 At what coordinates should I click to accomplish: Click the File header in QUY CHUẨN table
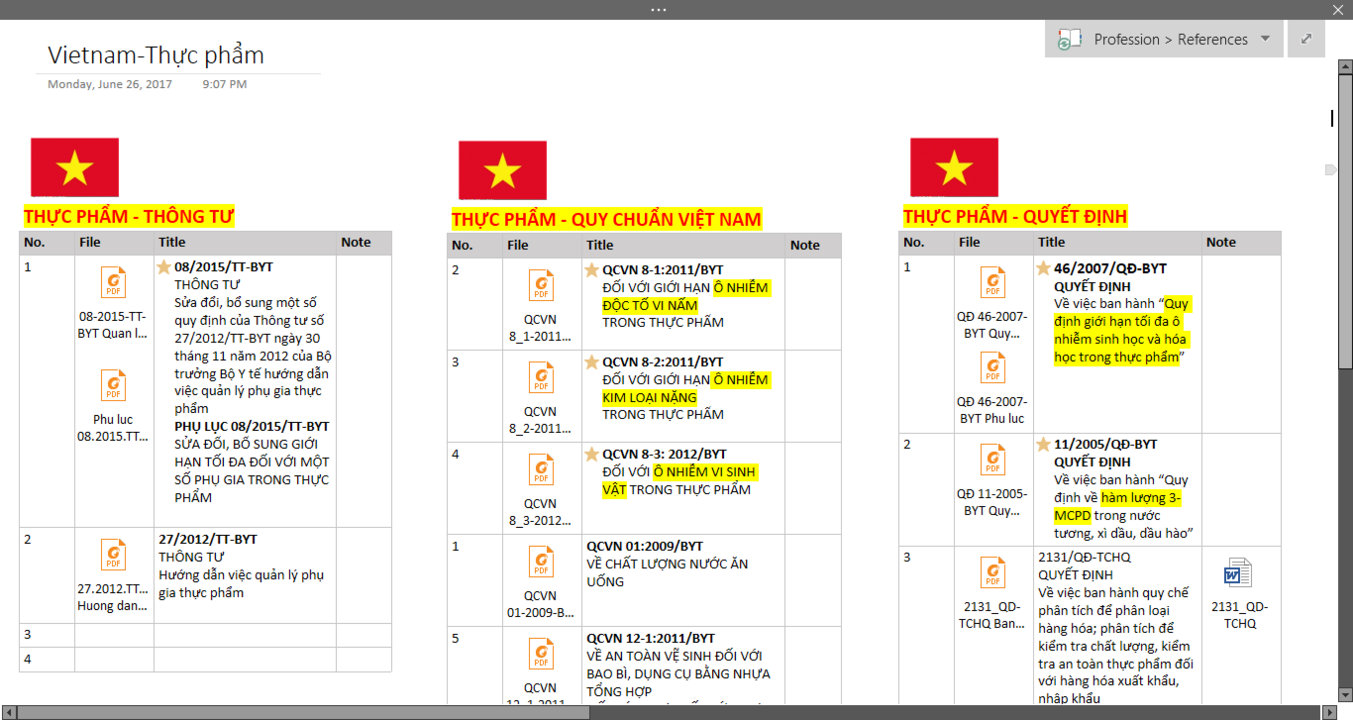click(x=518, y=245)
